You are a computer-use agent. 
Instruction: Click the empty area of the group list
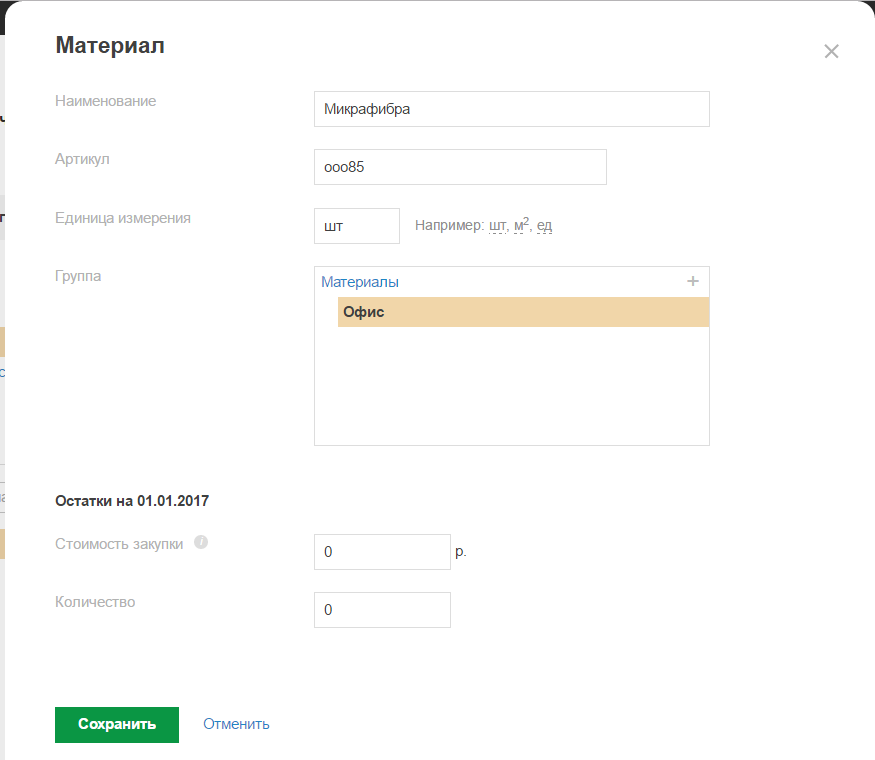[x=511, y=390]
